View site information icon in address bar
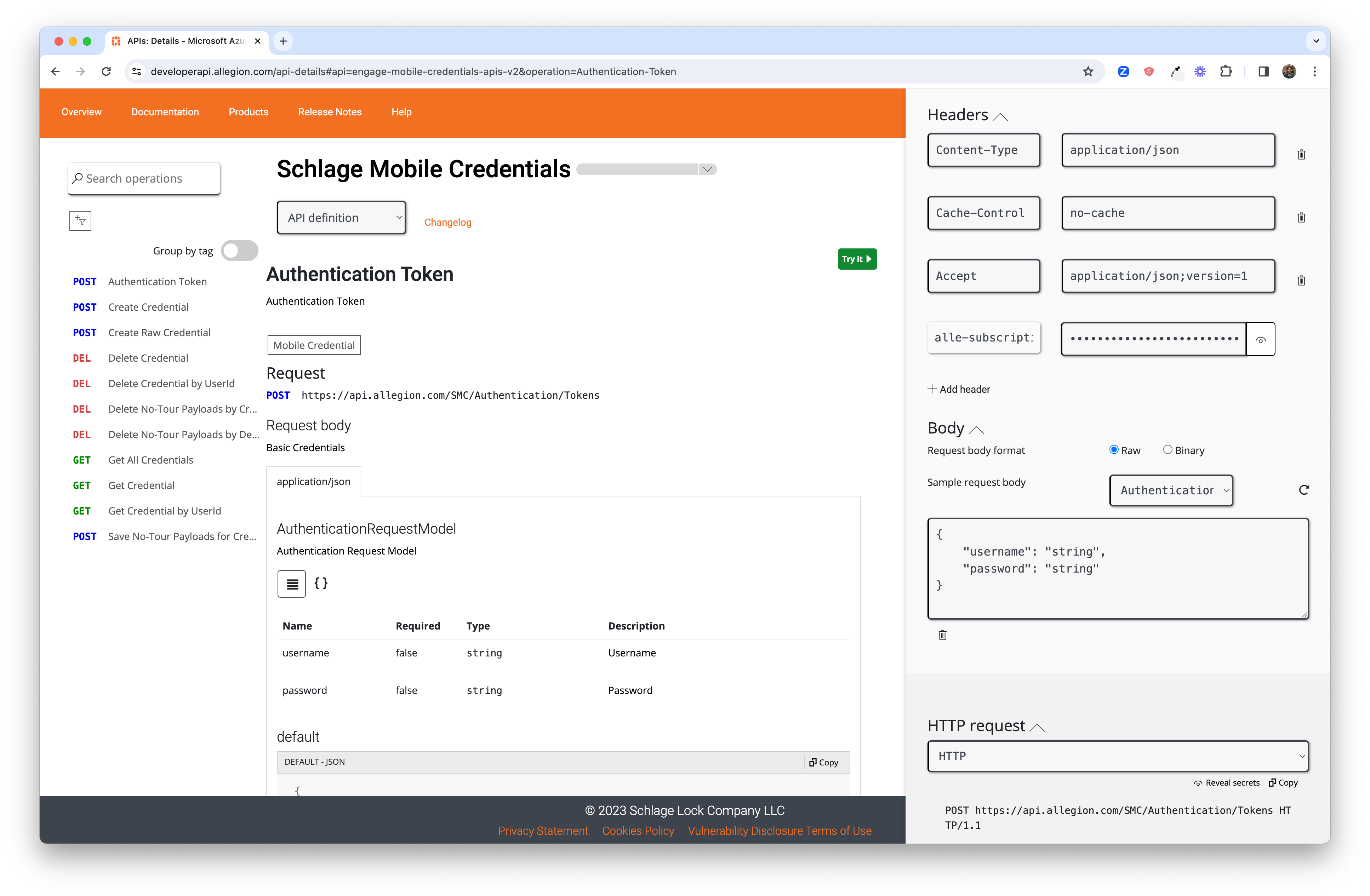 pos(136,71)
